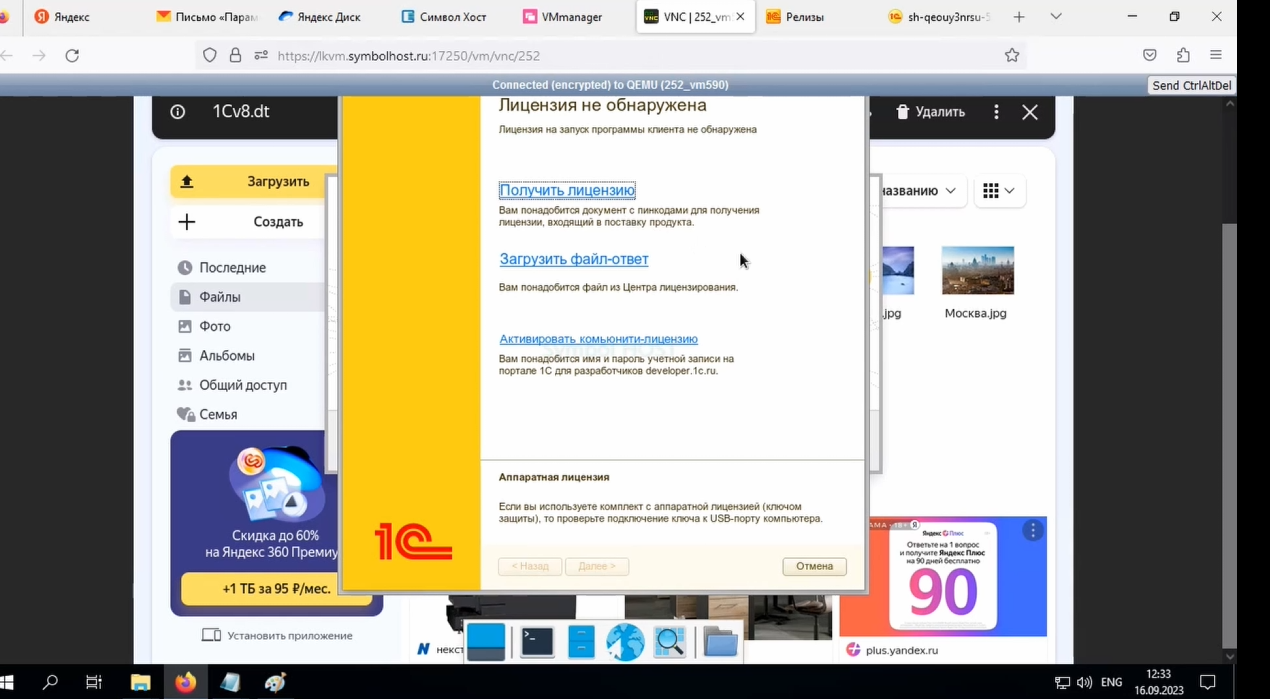Expand the sort by названию dropdown

pyautogui.click(x=918, y=190)
